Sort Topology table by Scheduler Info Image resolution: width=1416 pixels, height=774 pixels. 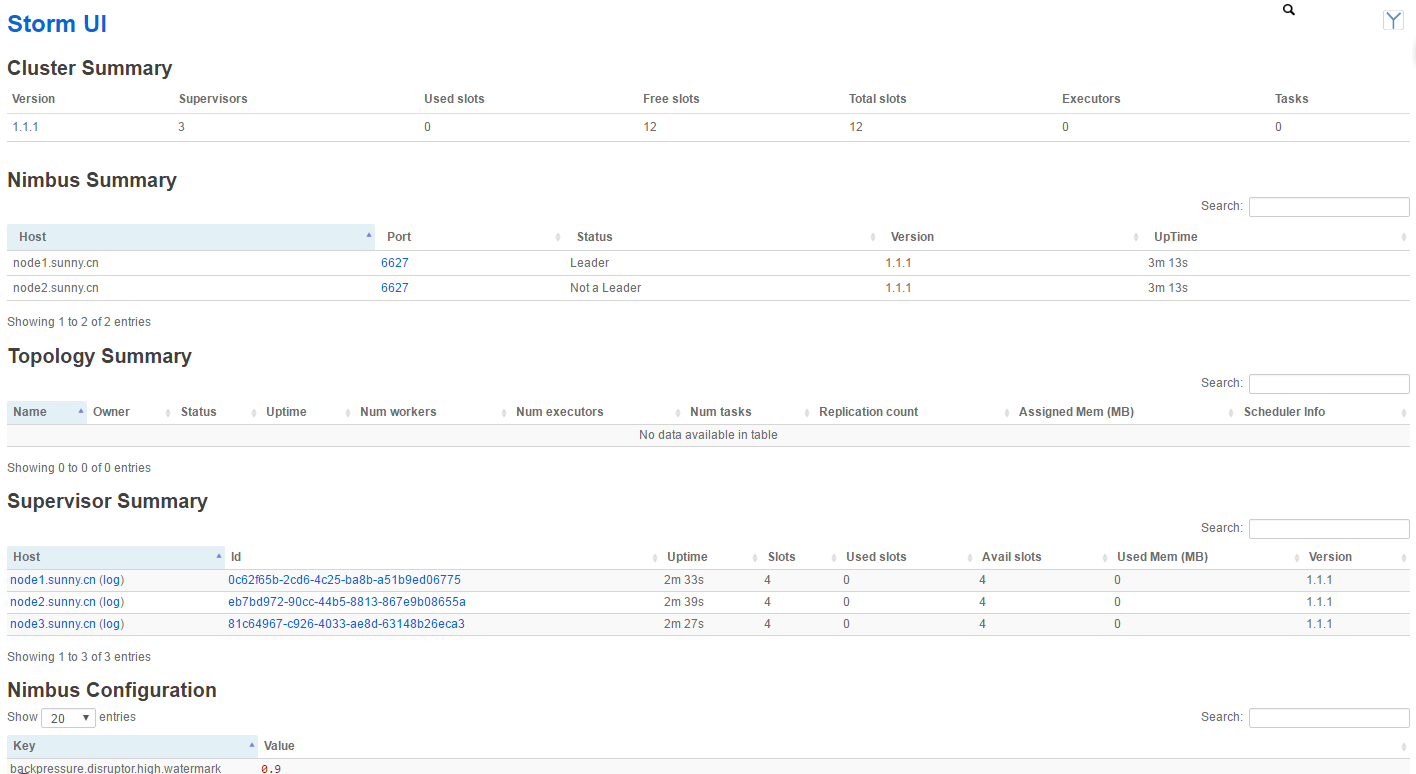tap(1324, 412)
